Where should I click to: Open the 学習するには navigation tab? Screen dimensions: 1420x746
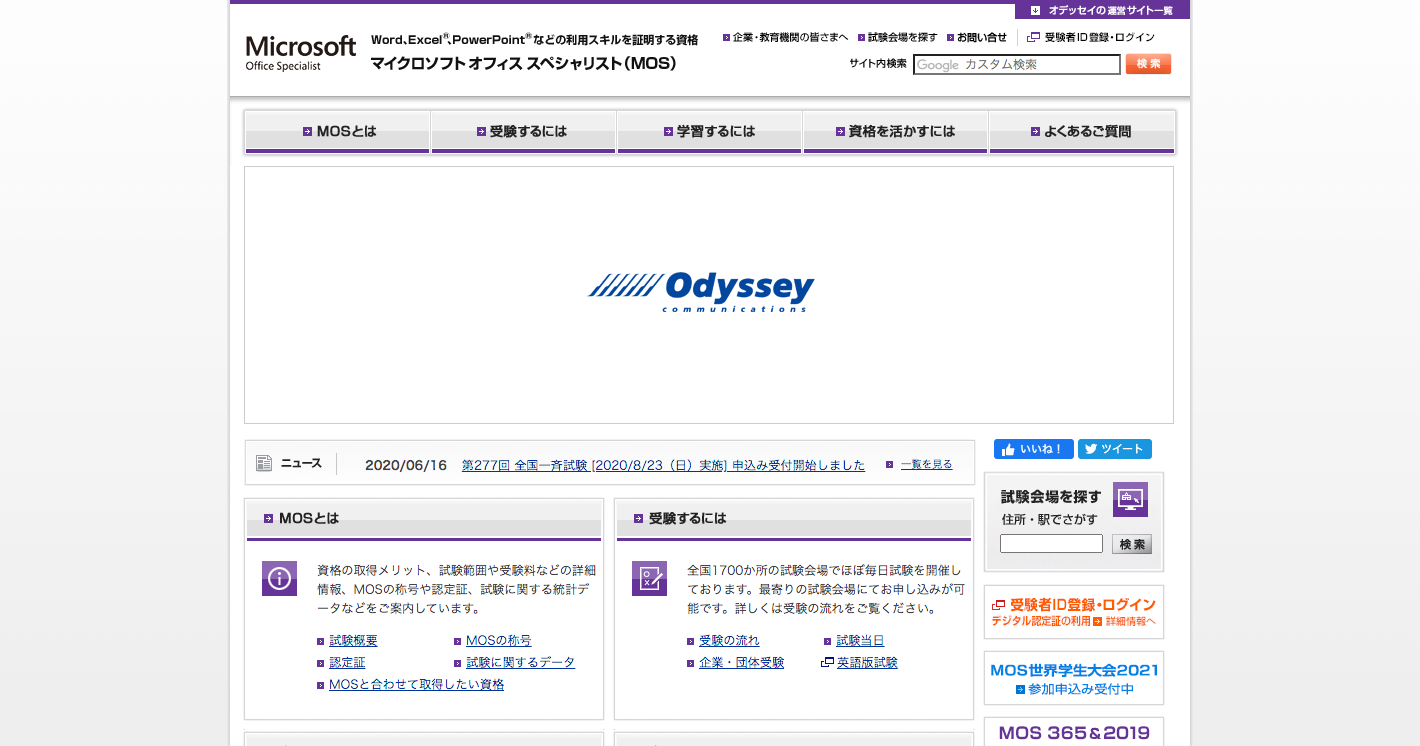(x=709, y=132)
